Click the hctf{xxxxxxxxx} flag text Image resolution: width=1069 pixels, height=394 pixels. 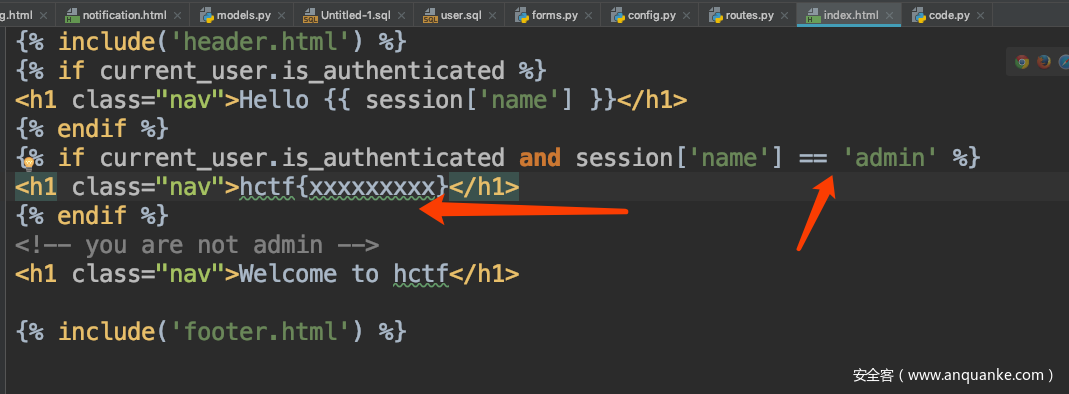pos(344,187)
